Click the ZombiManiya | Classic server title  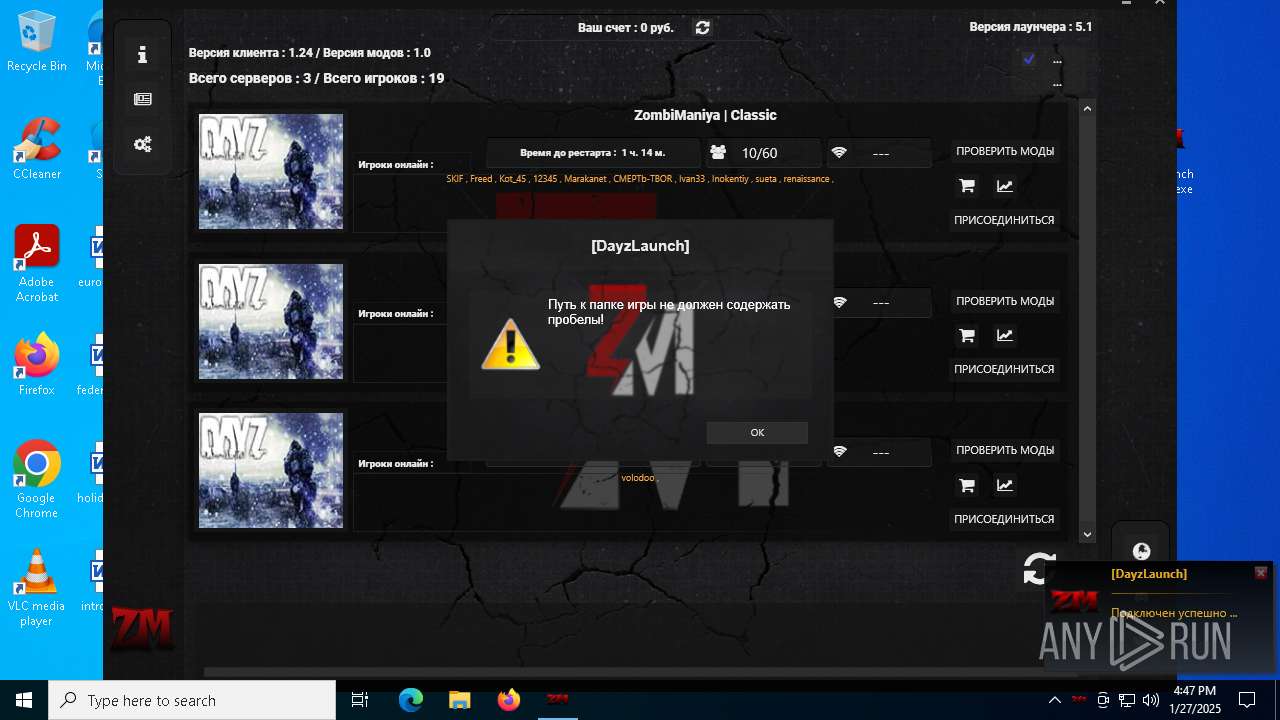tap(705, 115)
